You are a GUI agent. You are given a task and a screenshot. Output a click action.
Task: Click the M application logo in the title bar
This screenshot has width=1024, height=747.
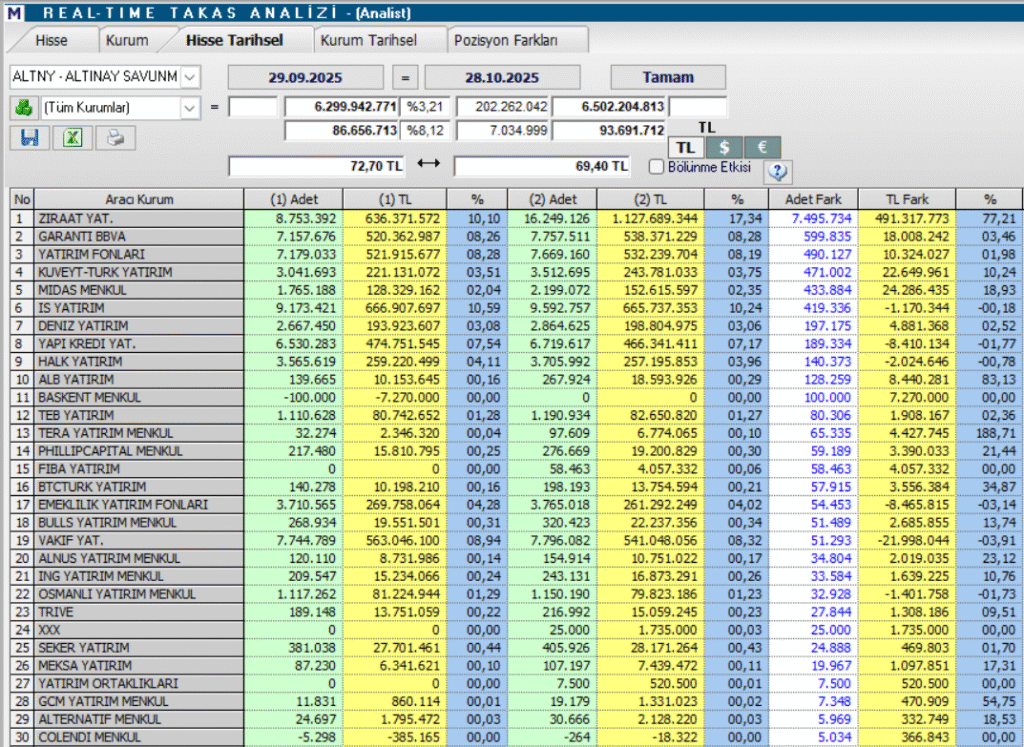coord(14,12)
